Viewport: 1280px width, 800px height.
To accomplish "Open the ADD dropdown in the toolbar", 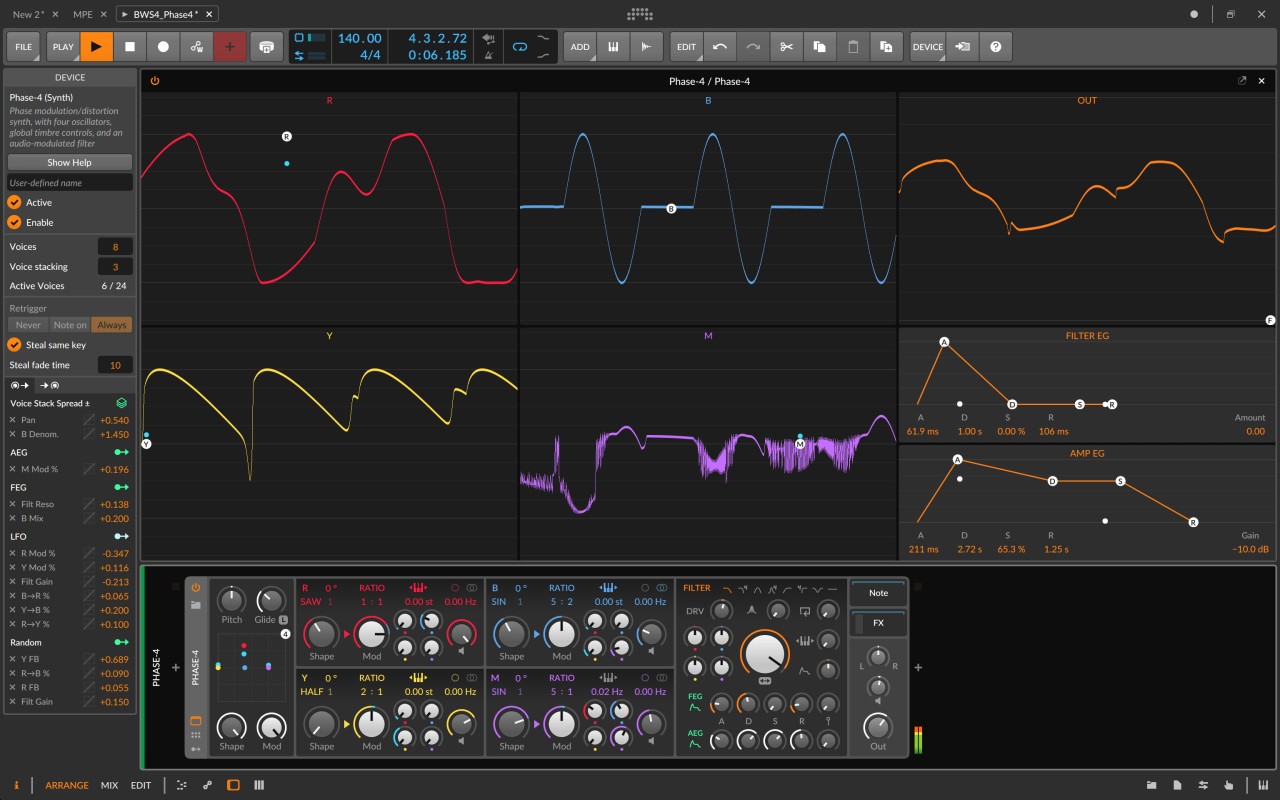I will pos(580,46).
